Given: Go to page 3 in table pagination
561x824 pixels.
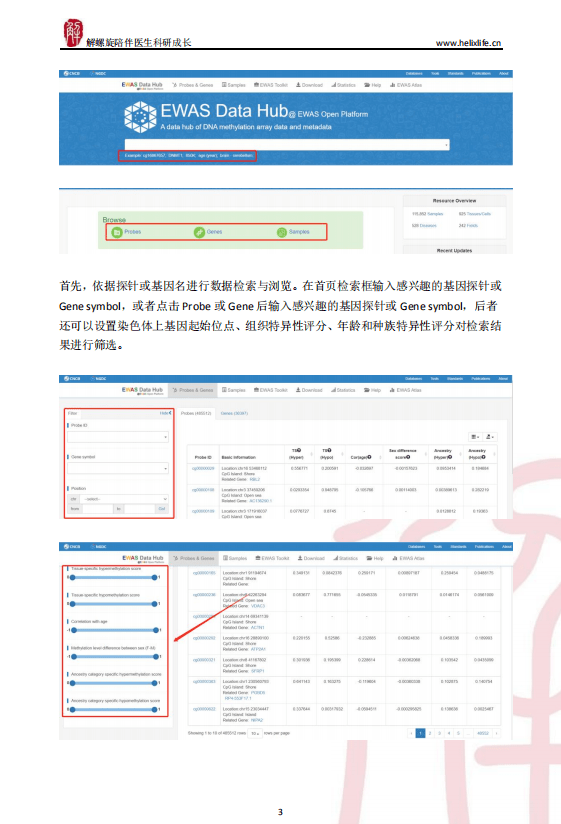Looking at the screenshot, I should pos(439,733).
